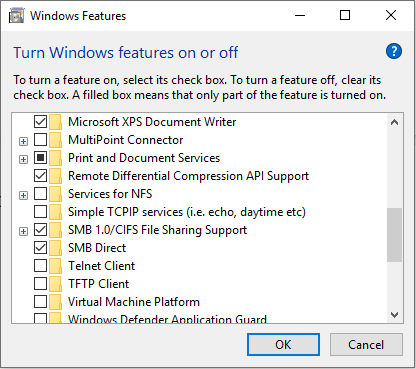Select the Telnet Client label
Viewport: 416px width, 369px height.
102,266
